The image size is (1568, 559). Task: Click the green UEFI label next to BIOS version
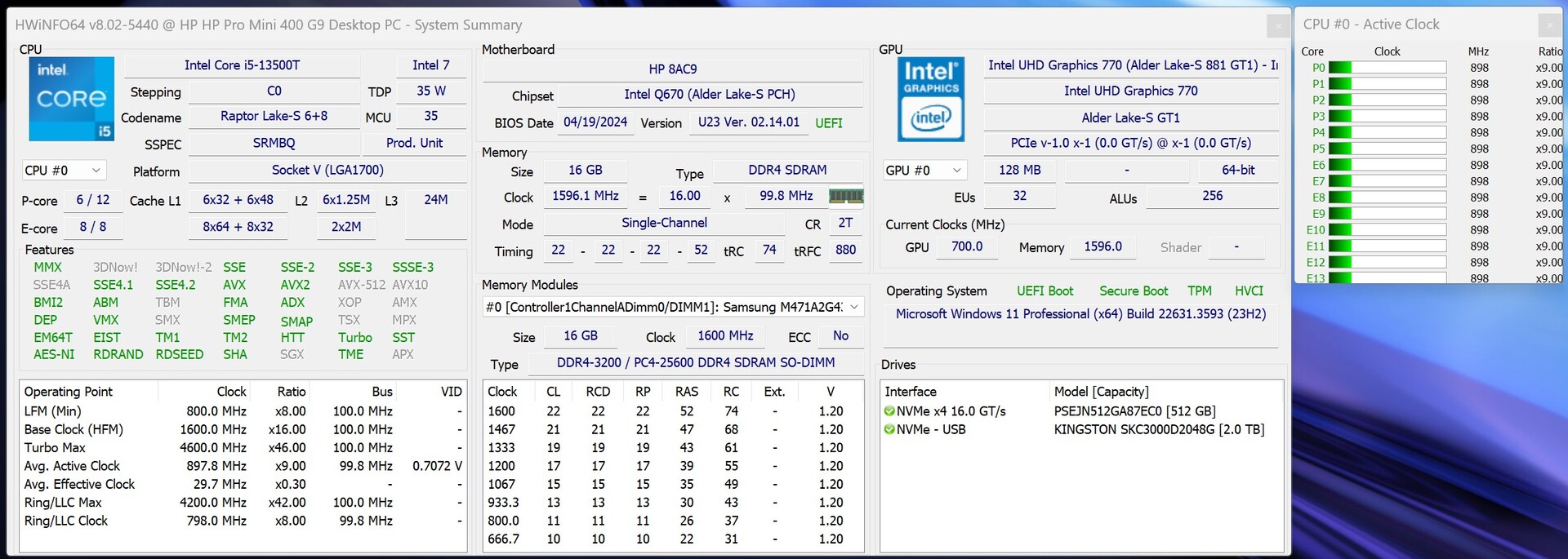829,123
